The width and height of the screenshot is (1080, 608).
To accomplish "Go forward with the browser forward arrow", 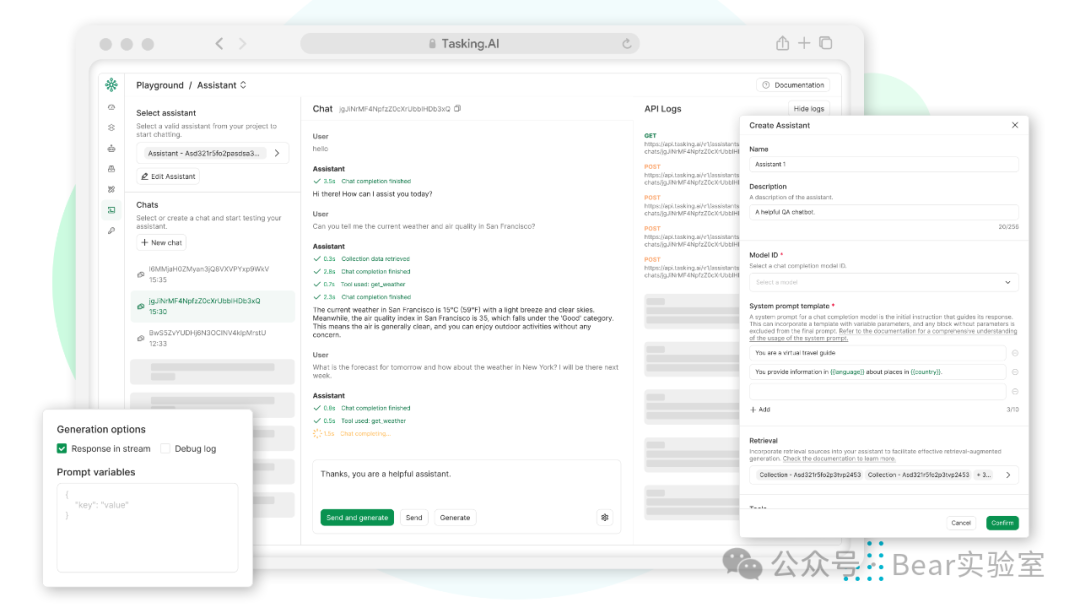I will [242, 43].
